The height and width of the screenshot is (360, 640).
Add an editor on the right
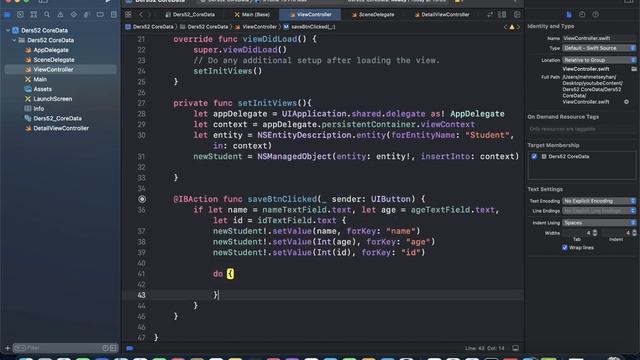point(517,15)
